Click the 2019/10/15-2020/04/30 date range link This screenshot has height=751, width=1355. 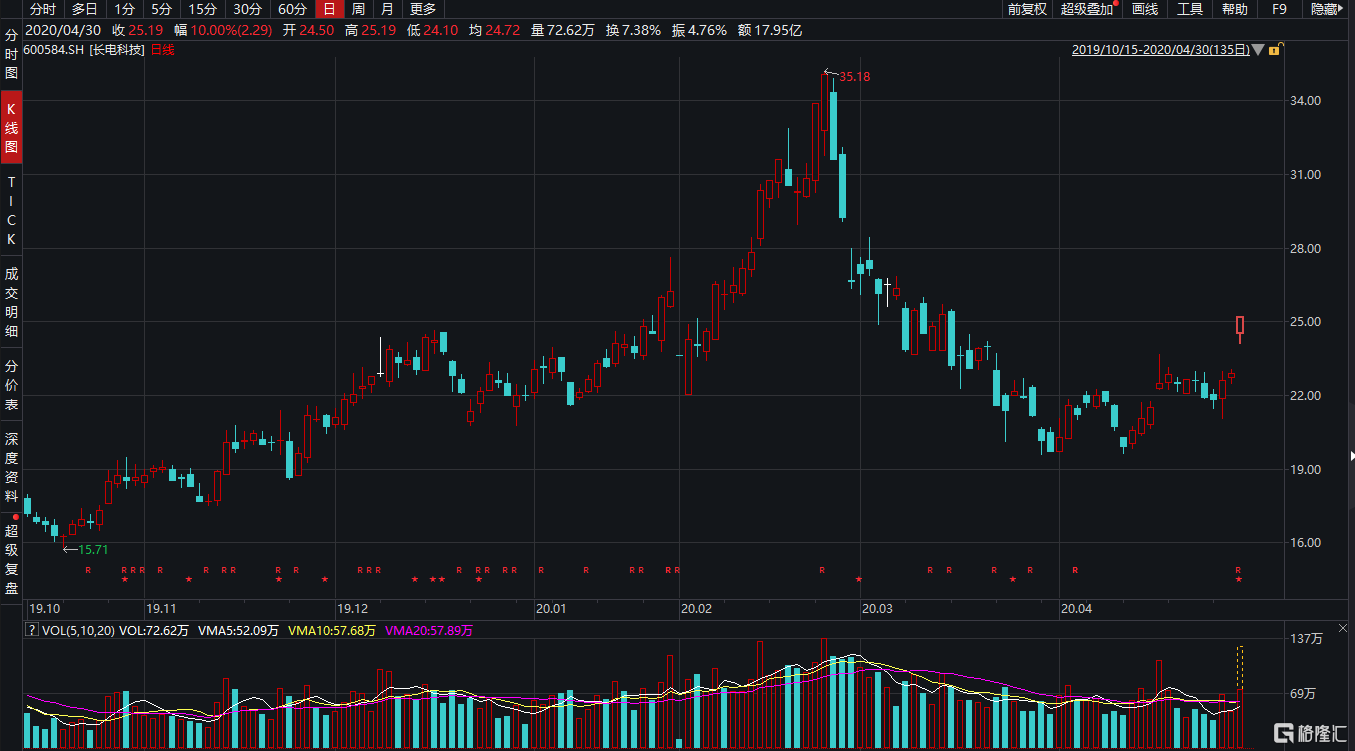coord(1160,49)
